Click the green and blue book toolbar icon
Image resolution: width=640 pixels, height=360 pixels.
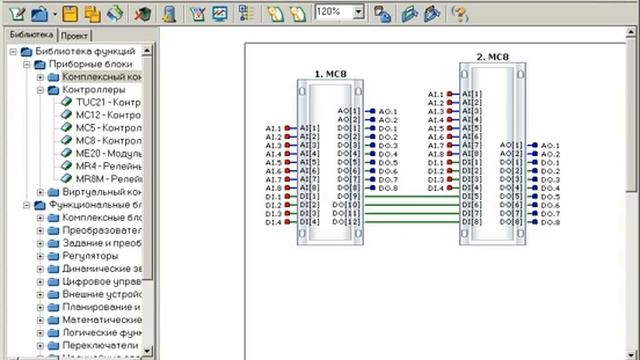click(x=115, y=14)
